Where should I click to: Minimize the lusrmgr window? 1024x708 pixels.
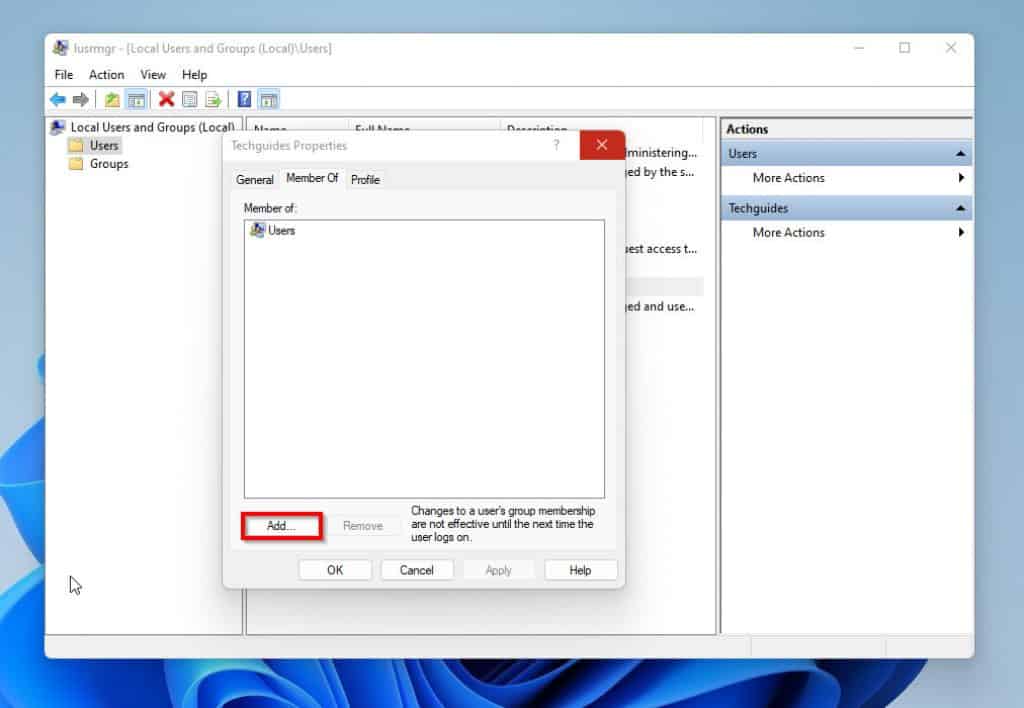coord(859,48)
